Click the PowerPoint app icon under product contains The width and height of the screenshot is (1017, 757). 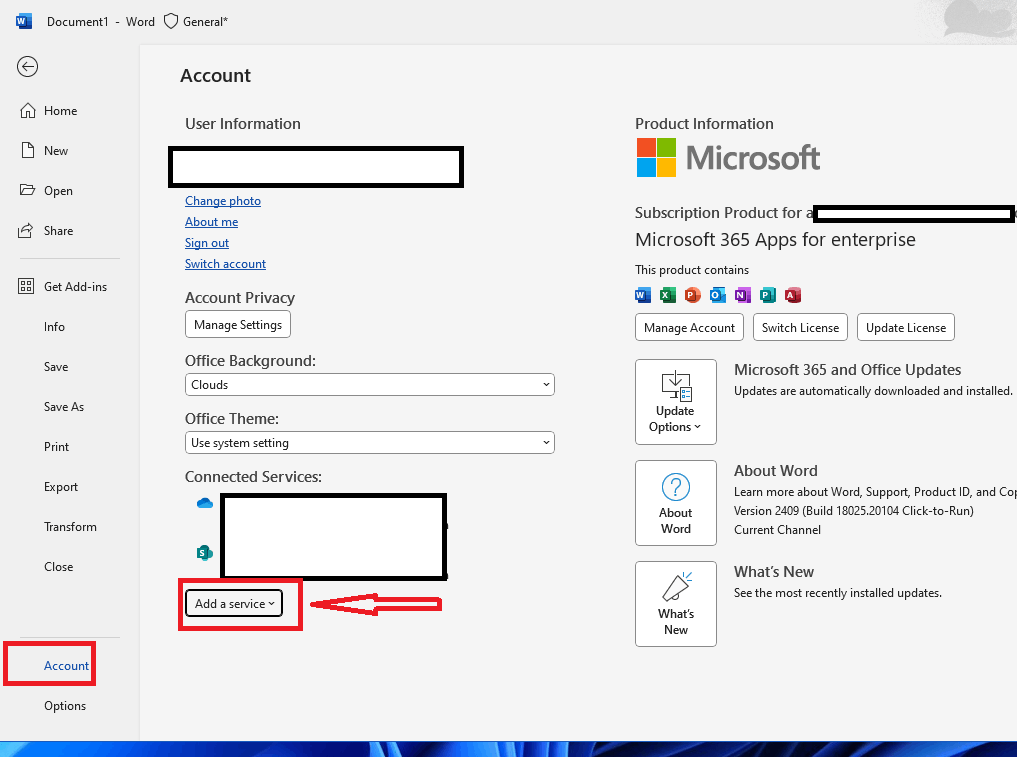(x=692, y=295)
